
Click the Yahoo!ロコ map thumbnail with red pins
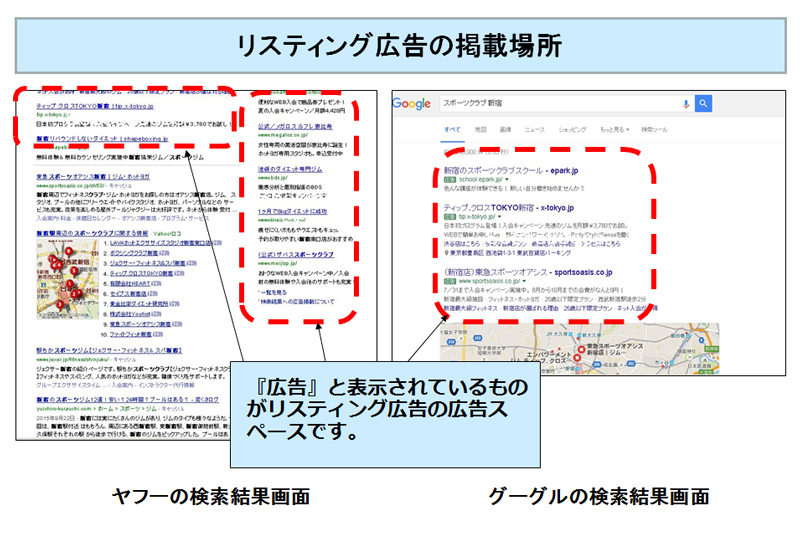pos(67,279)
